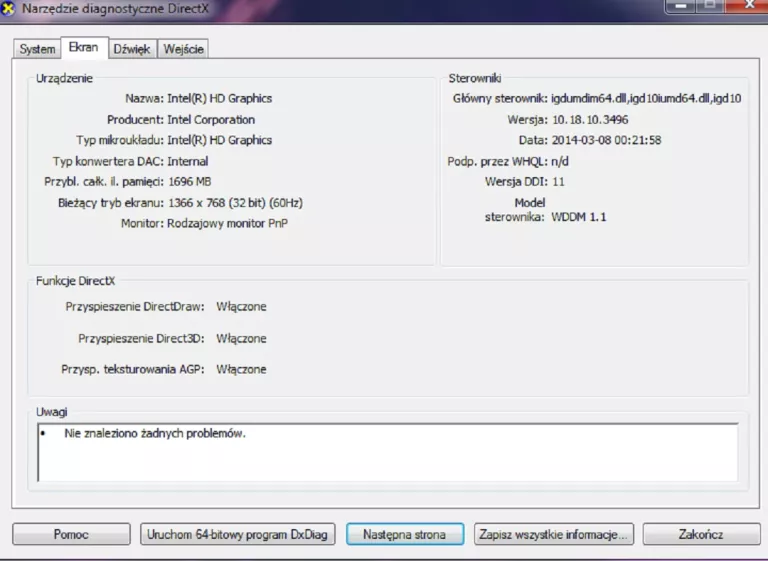This screenshot has height=561, width=768.
Task: Click driver version 10.18.10.3496
Action: coord(590,120)
